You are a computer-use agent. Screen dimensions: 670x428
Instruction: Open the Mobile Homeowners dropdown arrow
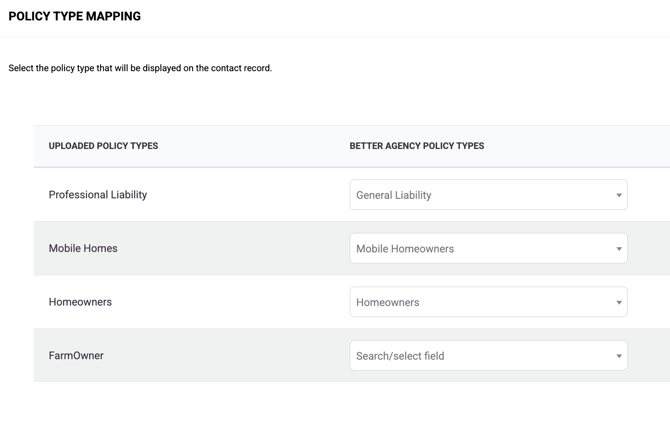coord(618,249)
